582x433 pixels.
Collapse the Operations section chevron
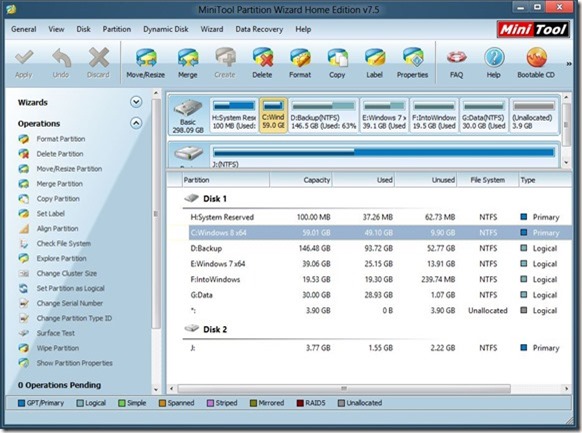point(136,123)
